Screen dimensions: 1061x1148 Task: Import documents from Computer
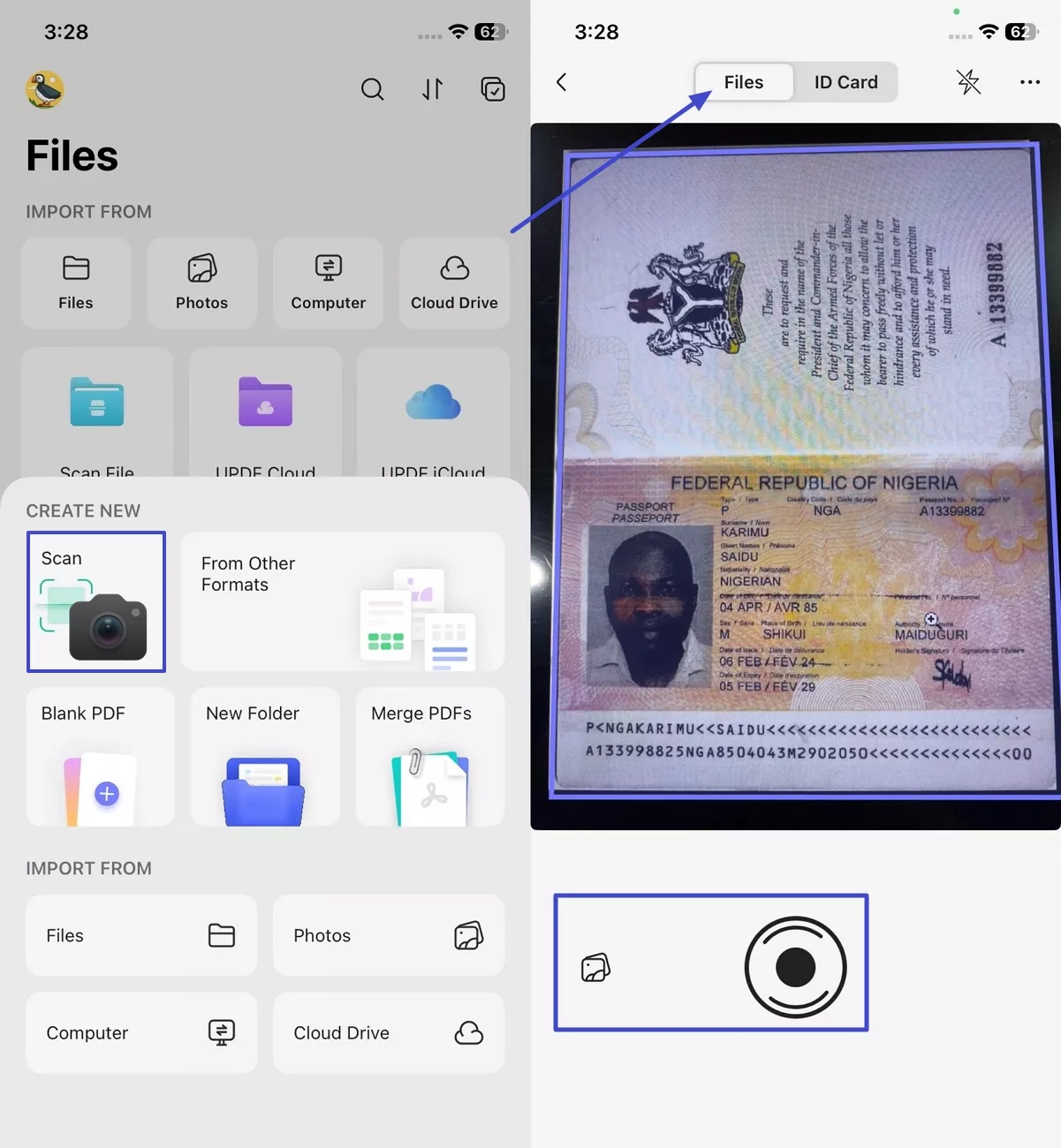[140, 1032]
